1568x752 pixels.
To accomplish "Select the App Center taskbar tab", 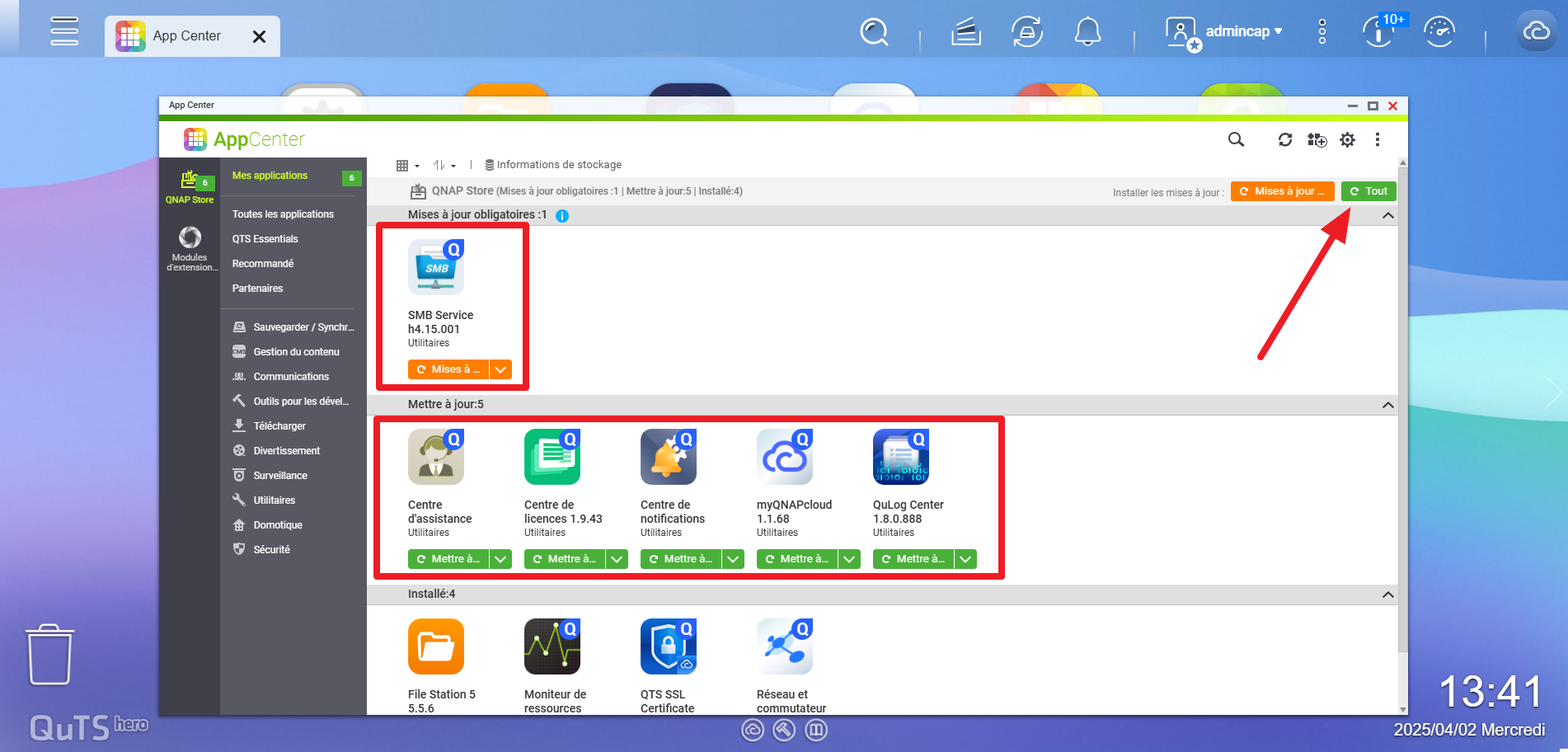I will [x=192, y=36].
